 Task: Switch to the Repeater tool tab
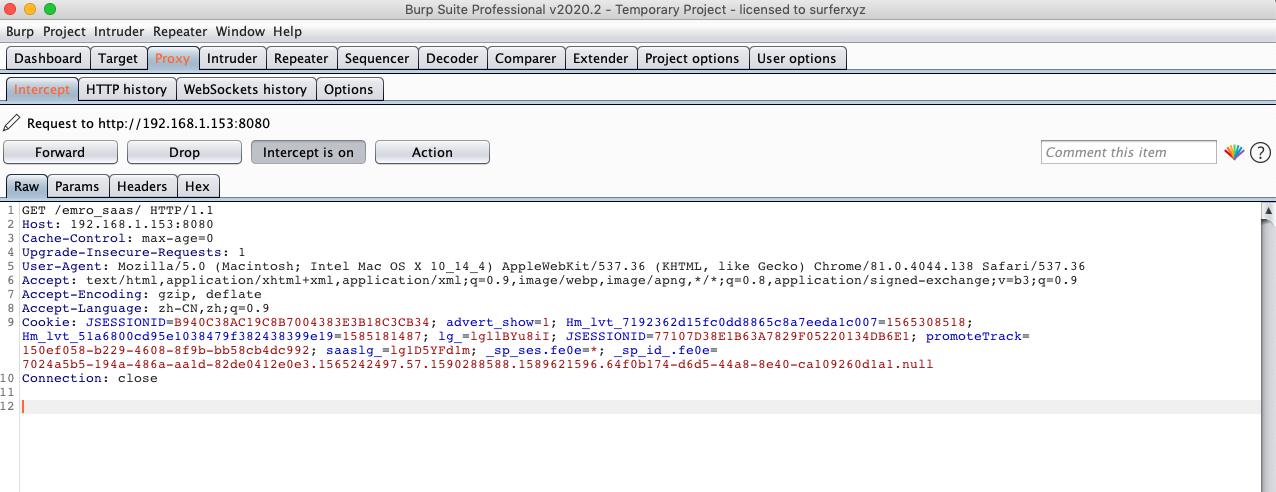[x=301, y=58]
